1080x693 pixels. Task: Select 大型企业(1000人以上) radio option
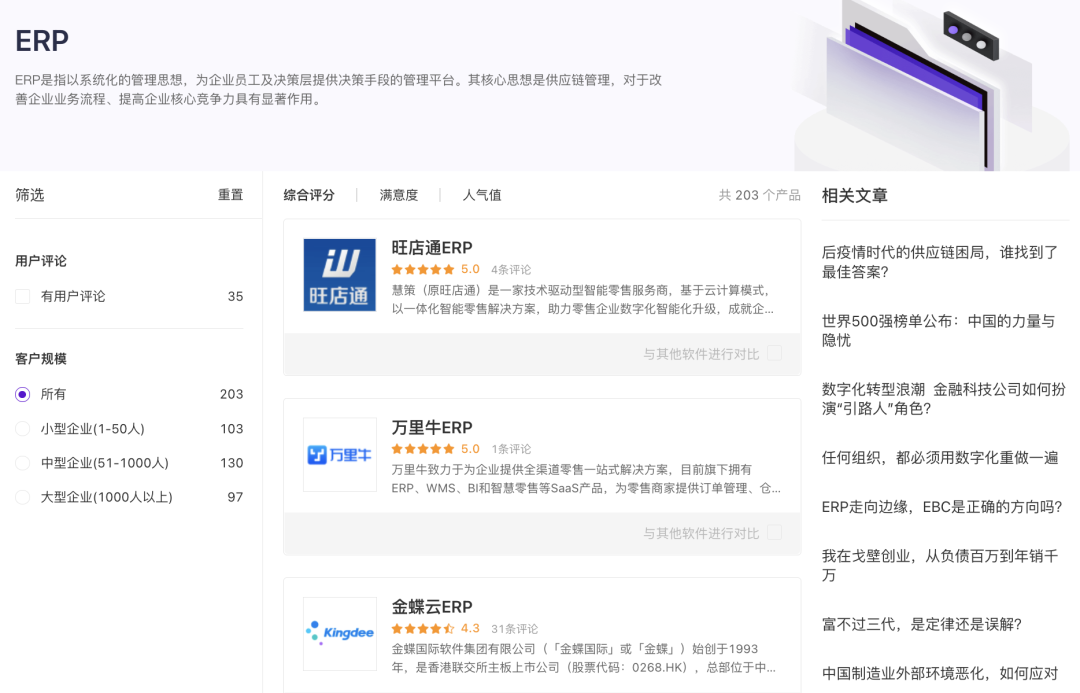coord(23,497)
